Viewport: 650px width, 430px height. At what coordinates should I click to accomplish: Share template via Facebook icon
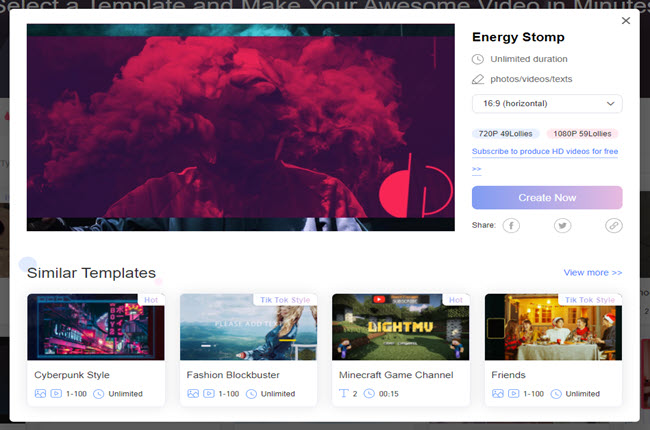point(511,226)
